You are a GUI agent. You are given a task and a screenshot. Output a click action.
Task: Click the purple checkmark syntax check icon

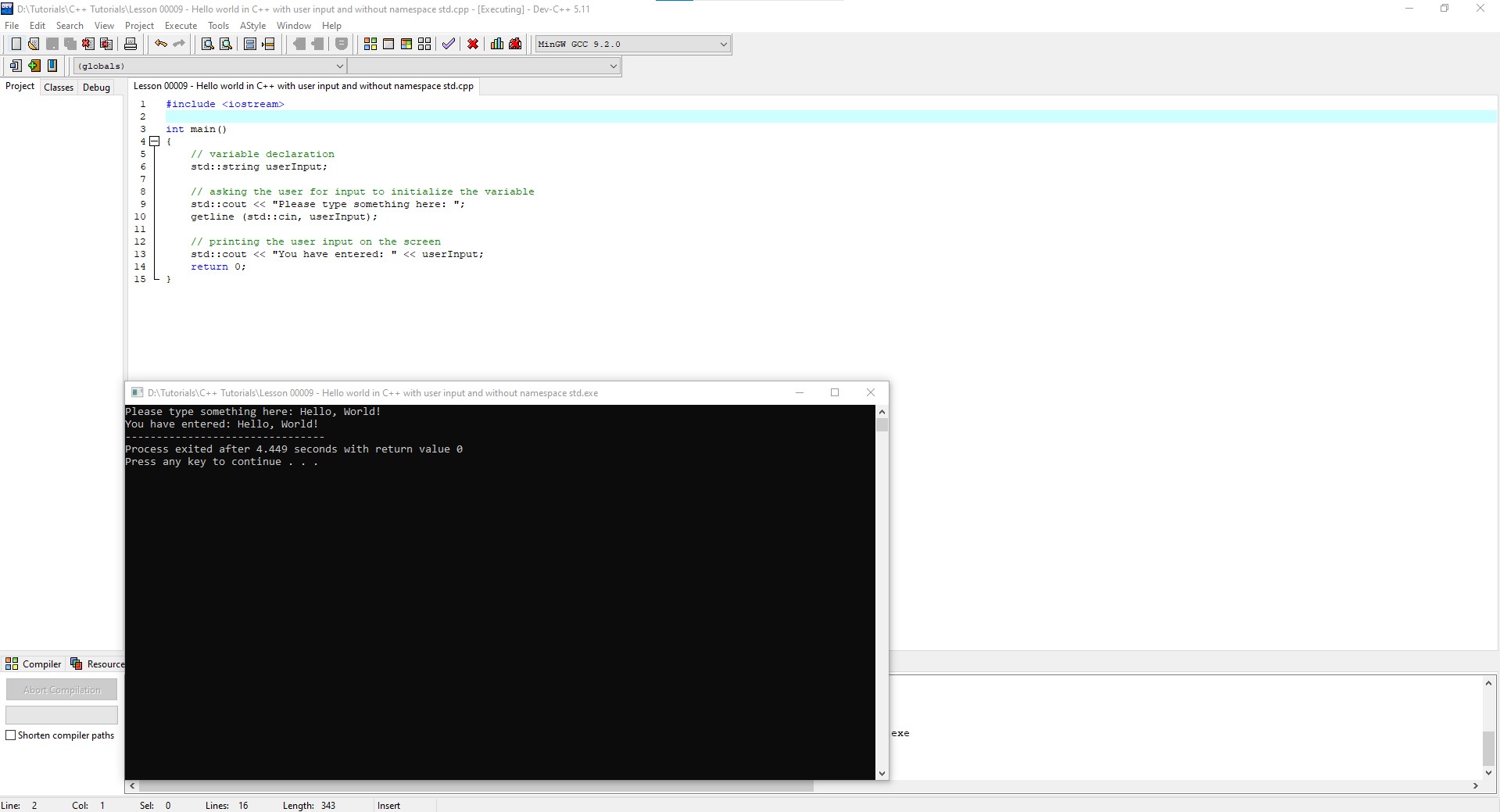[449, 44]
